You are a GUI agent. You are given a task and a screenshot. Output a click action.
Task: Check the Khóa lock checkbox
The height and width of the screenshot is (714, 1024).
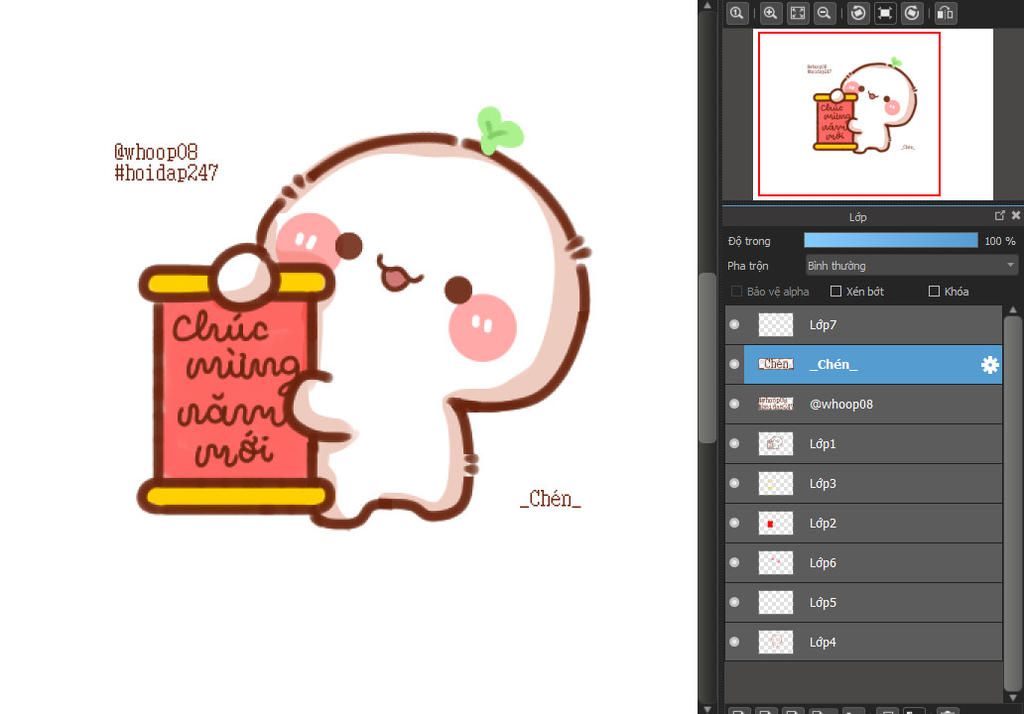point(934,291)
